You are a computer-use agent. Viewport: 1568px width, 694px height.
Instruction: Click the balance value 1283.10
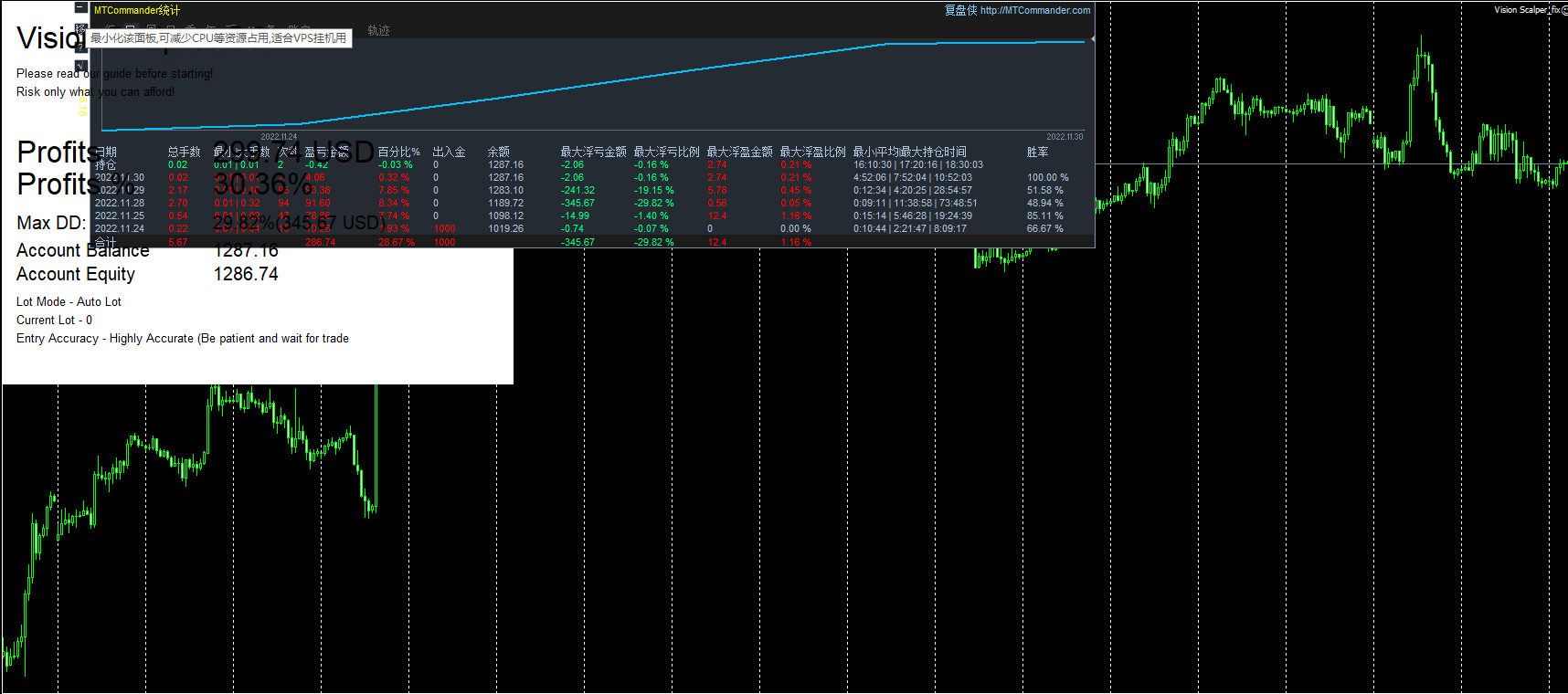pos(506,190)
